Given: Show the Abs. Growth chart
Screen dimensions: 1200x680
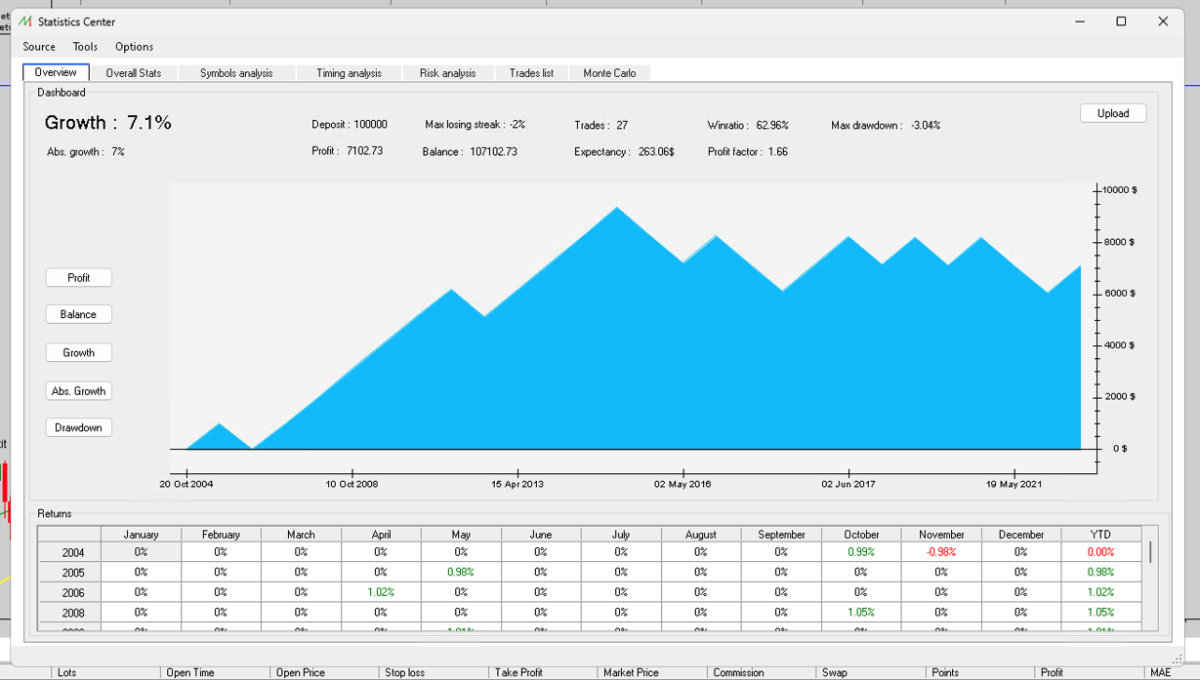Looking at the screenshot, I should click(x=79, y=391).
